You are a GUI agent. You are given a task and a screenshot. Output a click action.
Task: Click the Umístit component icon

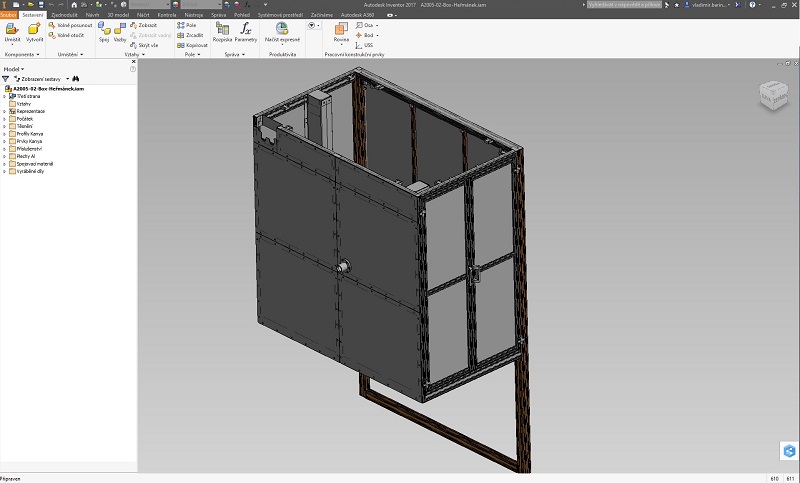11,31
